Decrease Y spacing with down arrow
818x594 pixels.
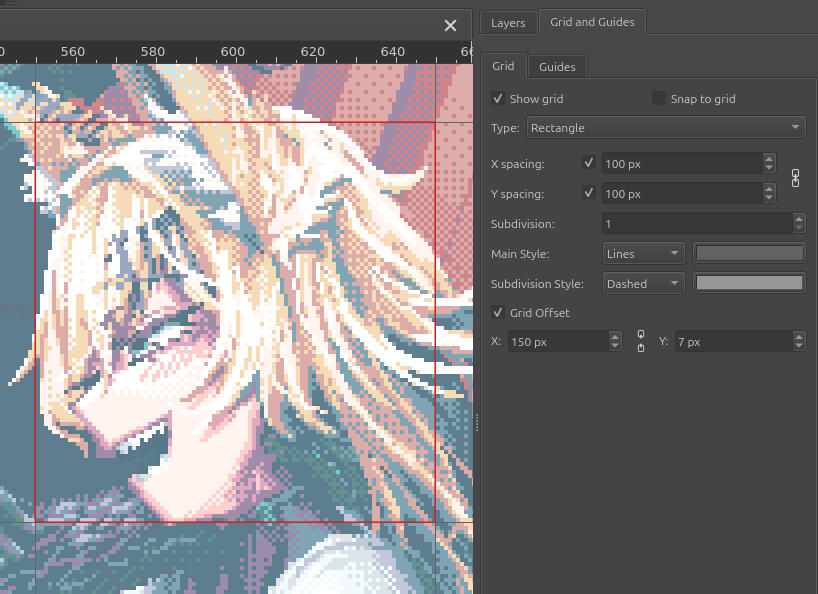pyautogui.click(x=769, y=199)
